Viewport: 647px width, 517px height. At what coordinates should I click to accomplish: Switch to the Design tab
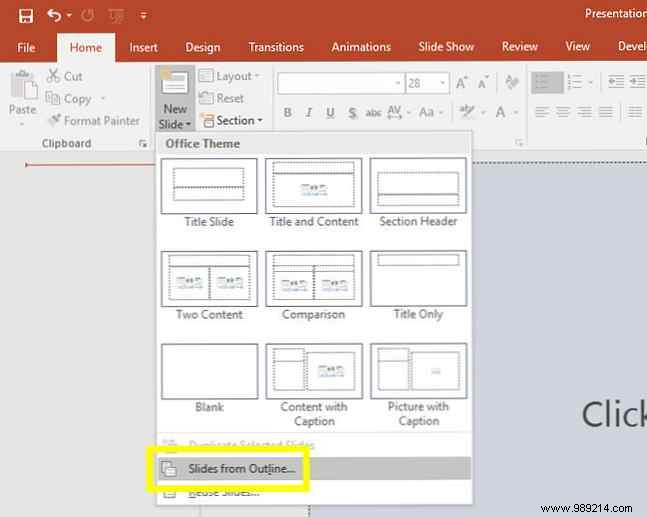coord(202,48)
